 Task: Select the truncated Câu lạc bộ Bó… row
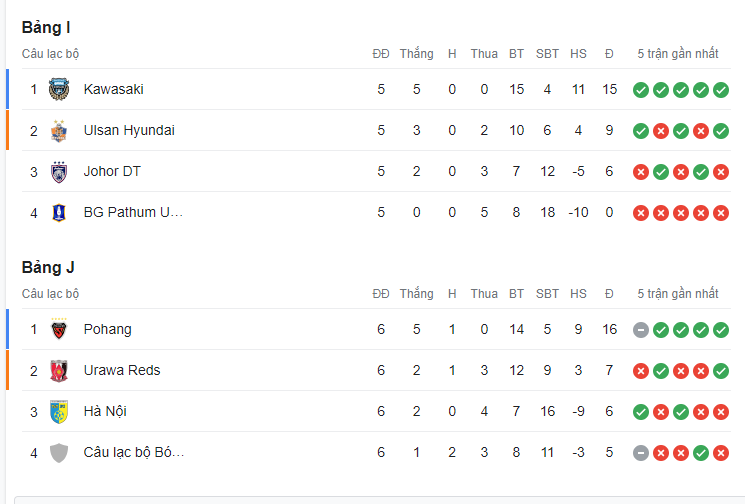376,452
